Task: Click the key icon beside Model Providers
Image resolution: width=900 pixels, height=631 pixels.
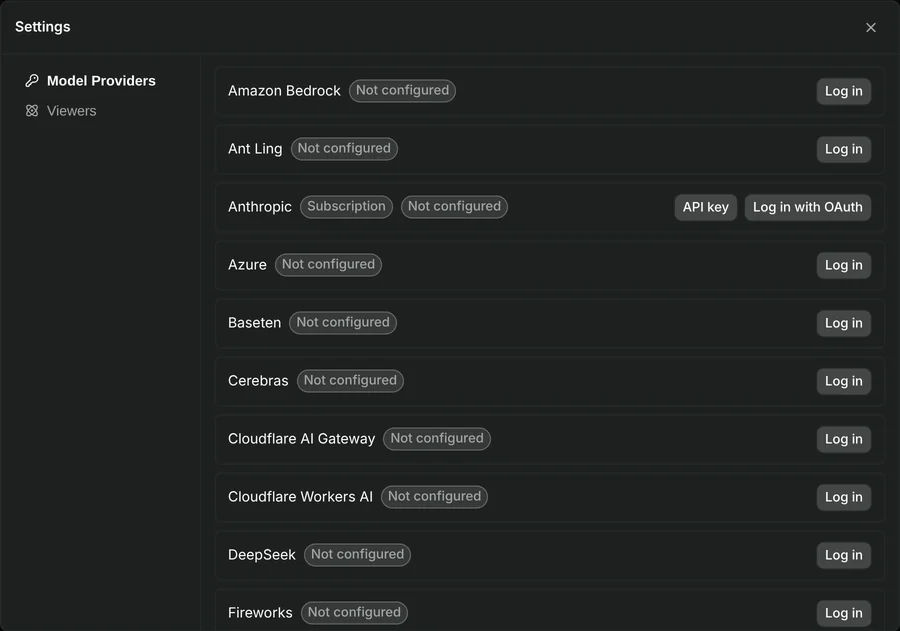Action: pyautogui.click(x=32, y=81)
